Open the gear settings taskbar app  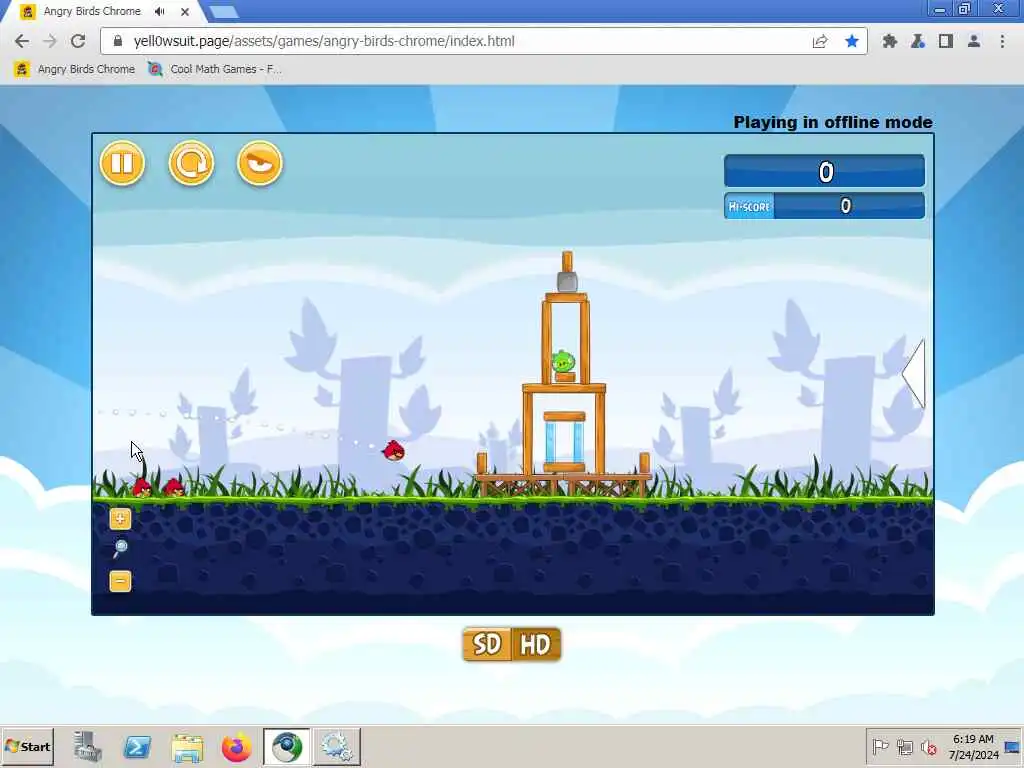337,746
